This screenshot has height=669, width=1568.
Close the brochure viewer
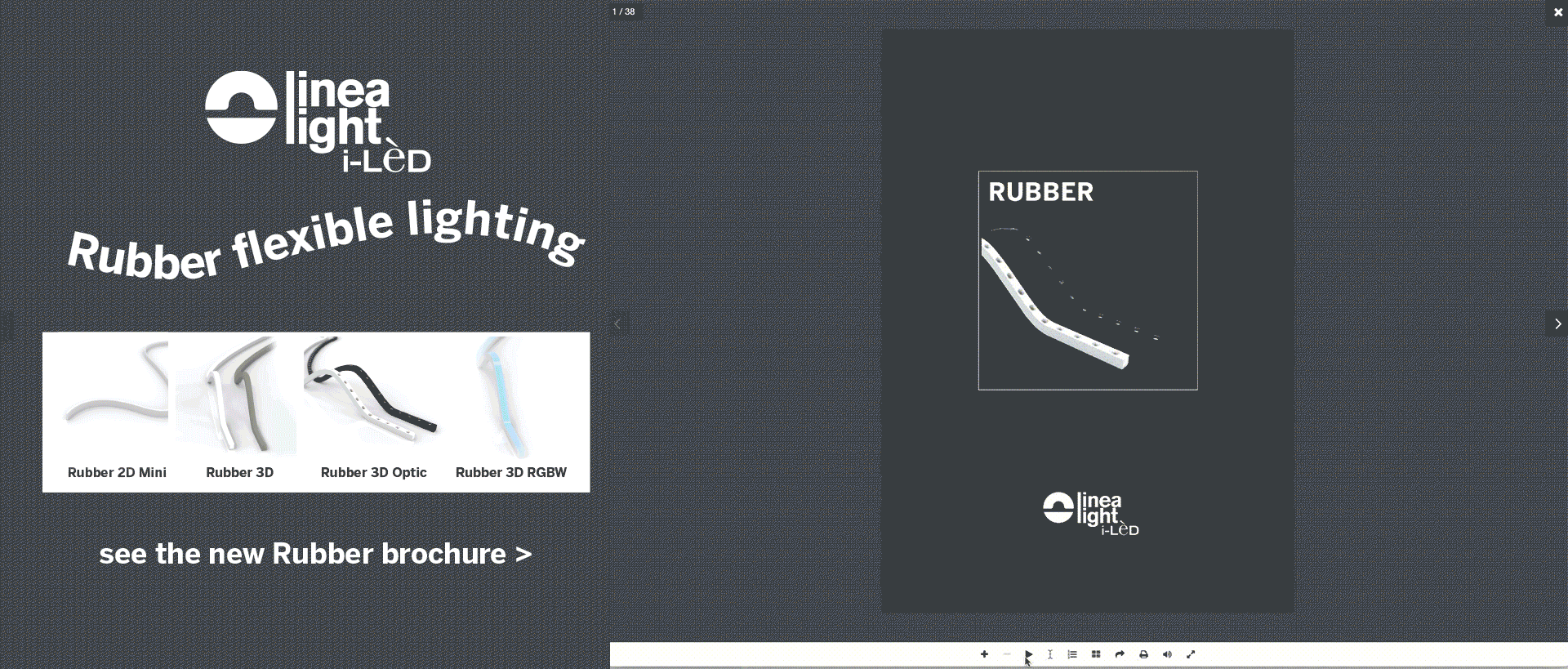[1557, 12]
